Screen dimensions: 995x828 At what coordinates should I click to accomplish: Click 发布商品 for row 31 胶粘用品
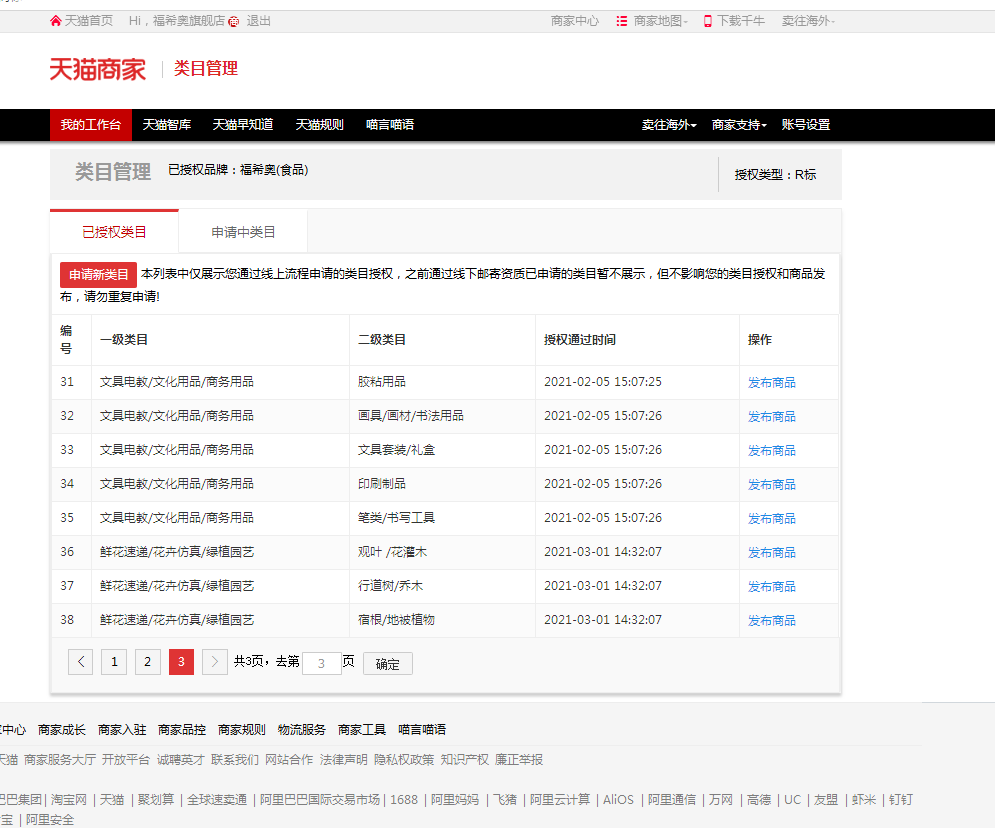772,383
